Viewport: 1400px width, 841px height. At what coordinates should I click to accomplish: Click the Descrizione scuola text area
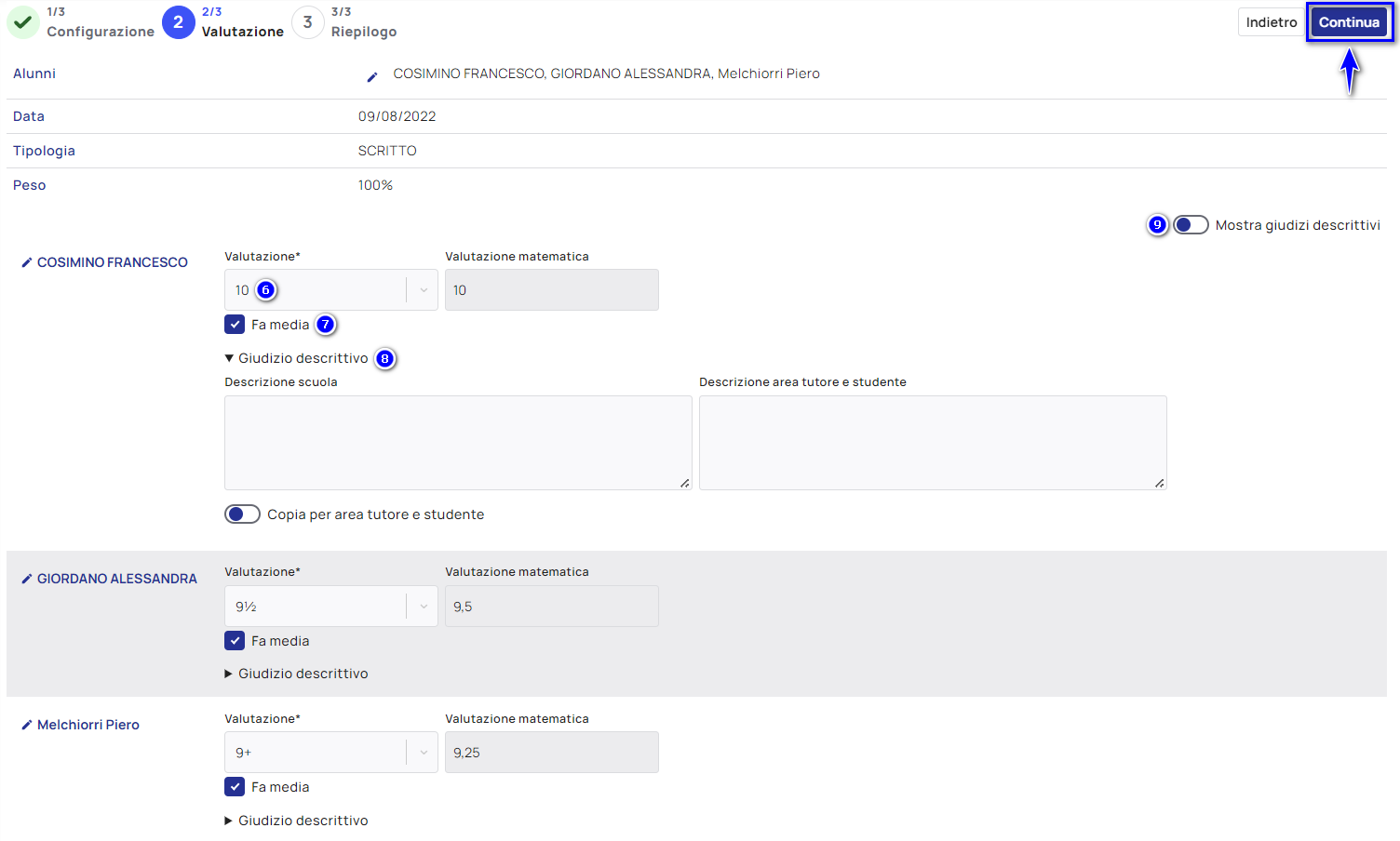tap(458, 443)
